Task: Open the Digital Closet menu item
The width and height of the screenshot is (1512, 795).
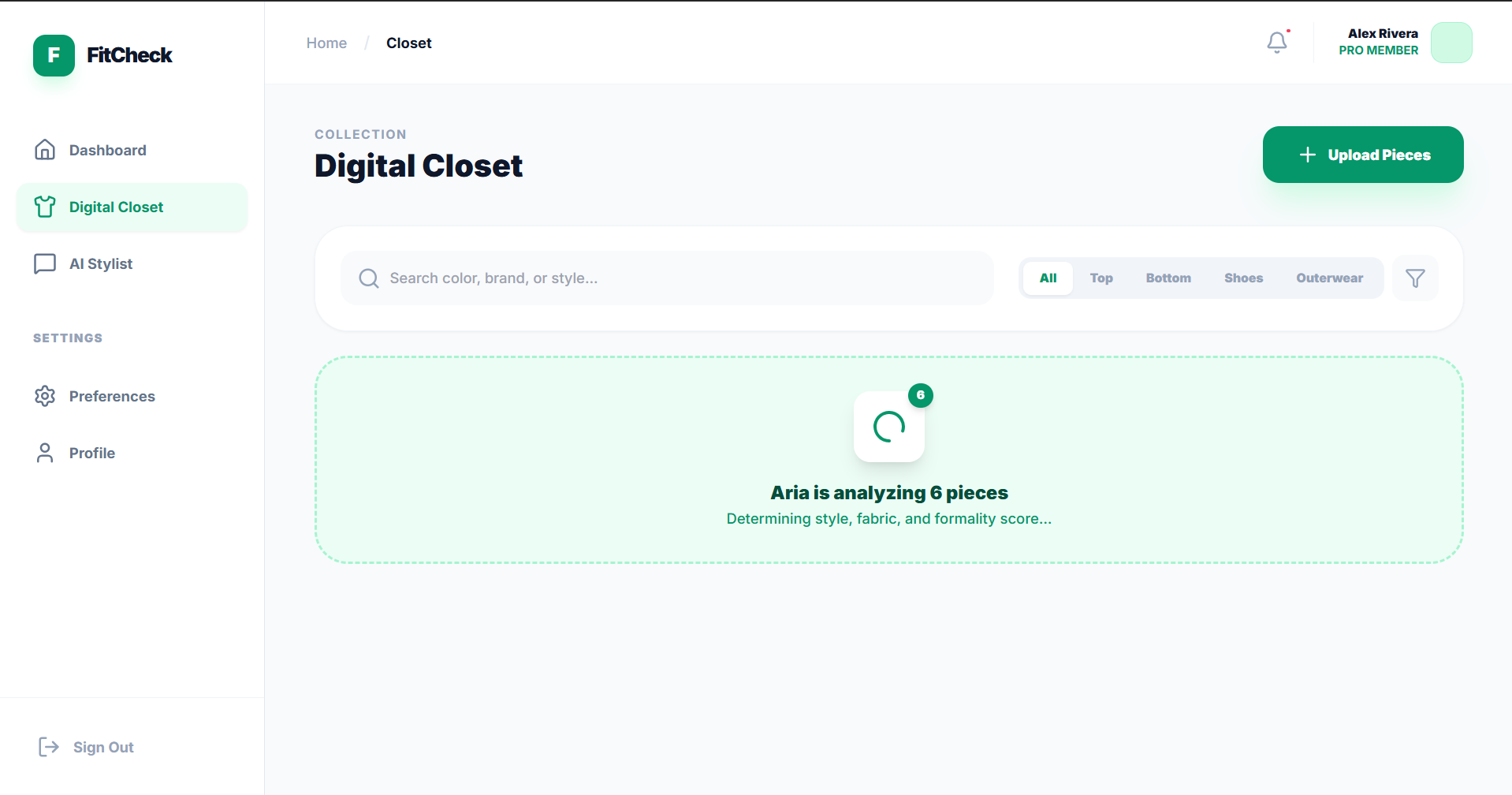Action: 132,207
